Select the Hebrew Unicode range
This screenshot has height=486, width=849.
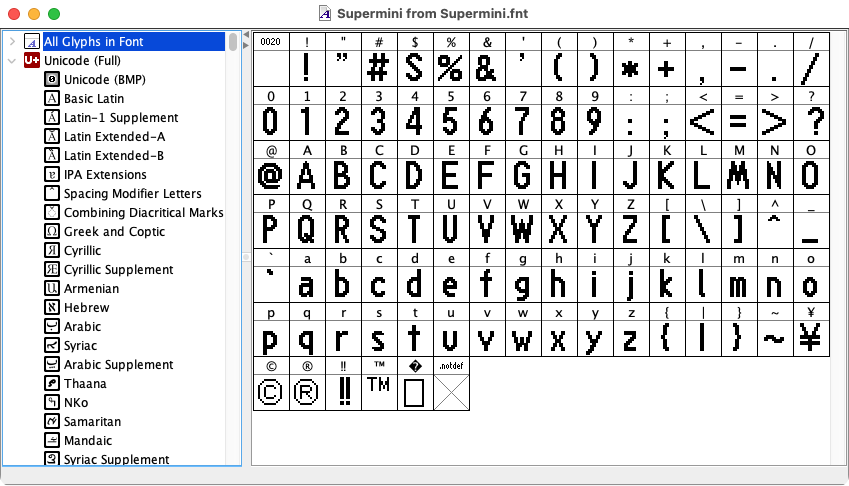coord(87,307)
